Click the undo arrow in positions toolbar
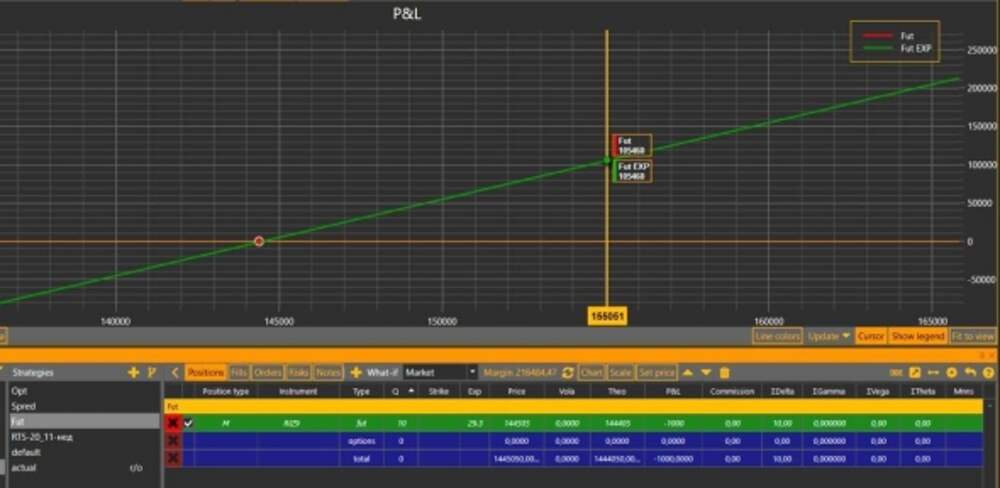This screenshot has width=1000, height=488. click(969, 372)
